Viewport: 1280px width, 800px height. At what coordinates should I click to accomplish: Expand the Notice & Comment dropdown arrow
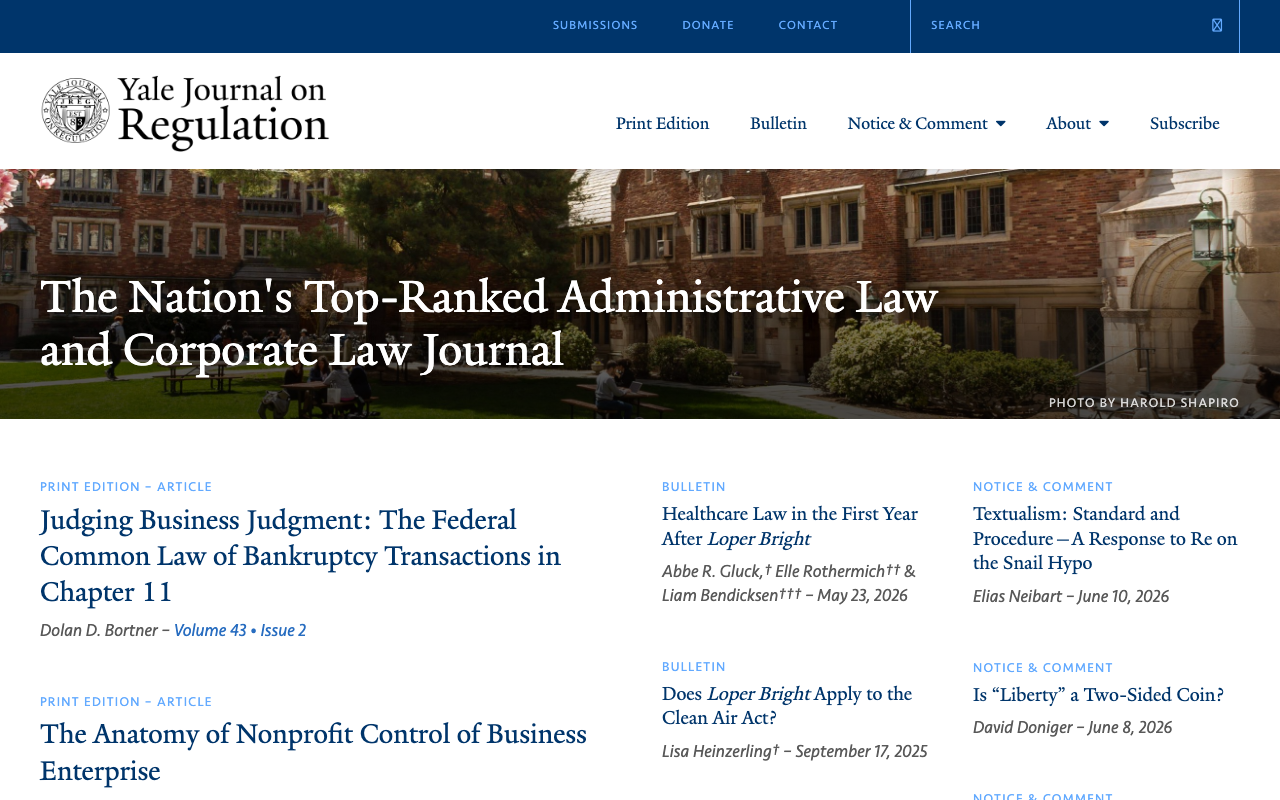pos(1001,124)
